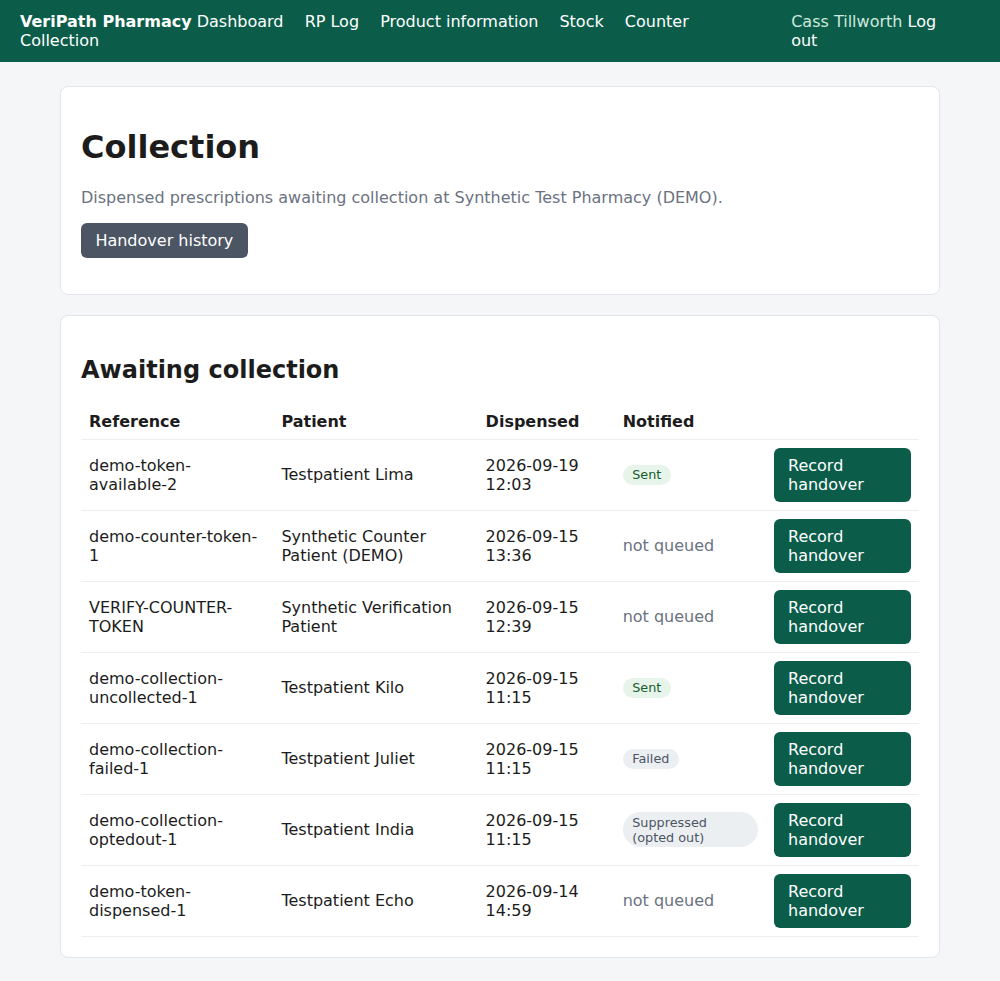Click patient name Testpatient Lima
This screenshot has width=1000, height=981.
click(347, 475)
